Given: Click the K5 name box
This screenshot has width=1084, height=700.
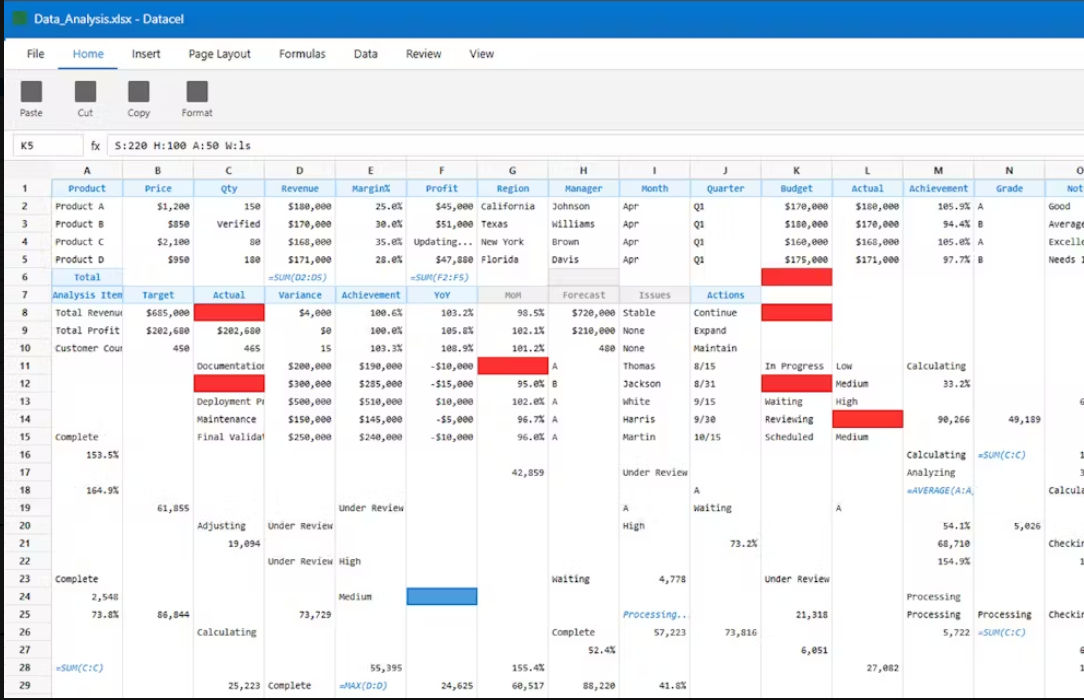Looking at the screenshot, I should click(48, 146).
